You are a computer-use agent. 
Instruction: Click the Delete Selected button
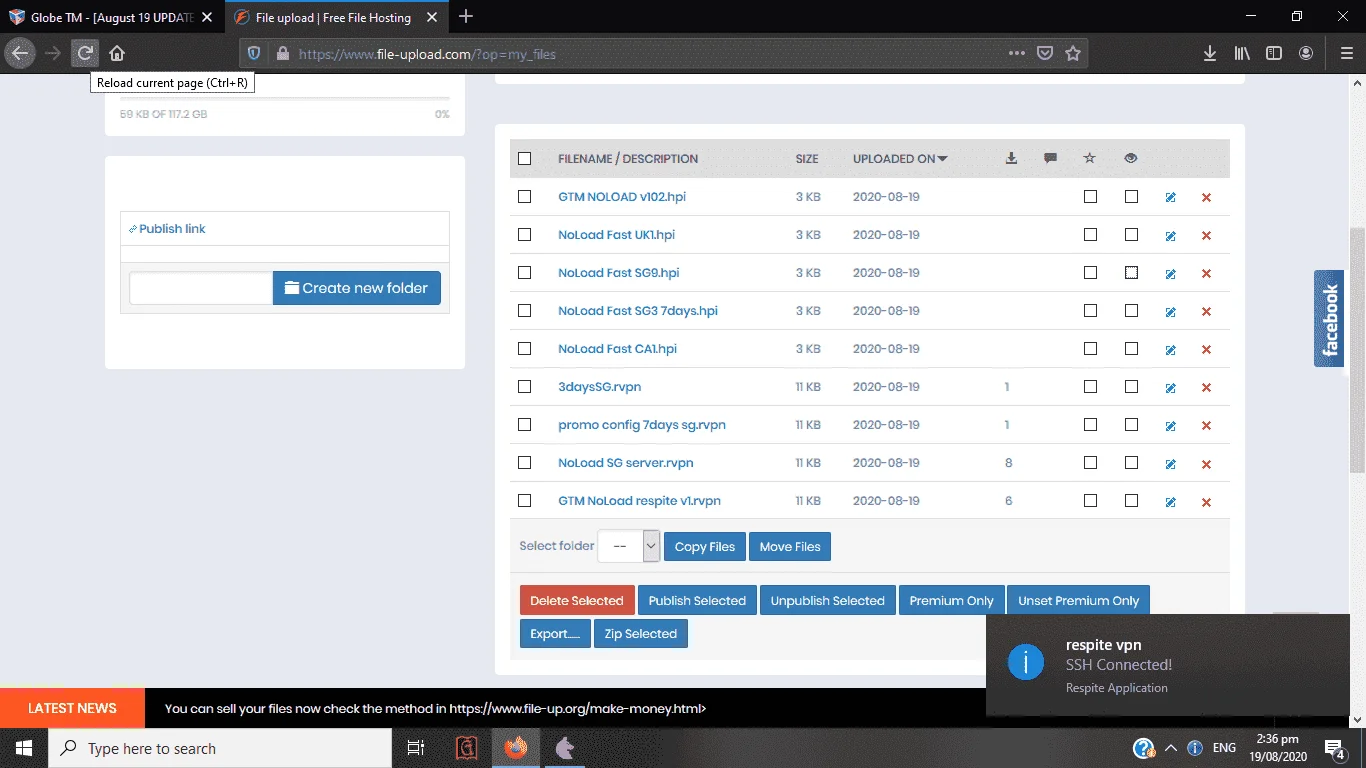pyautogui.click(x=577, y=601)
